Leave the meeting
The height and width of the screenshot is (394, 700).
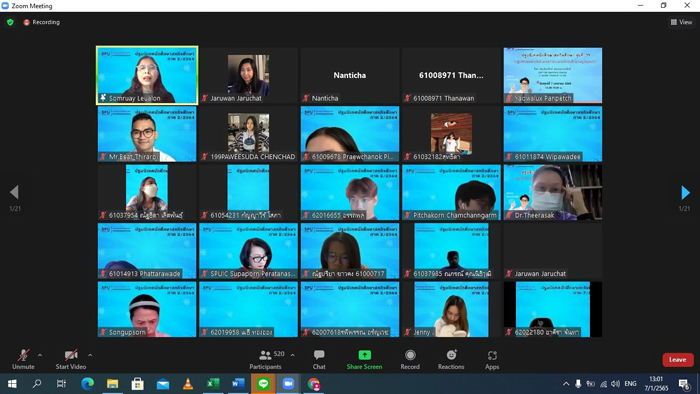678,360
